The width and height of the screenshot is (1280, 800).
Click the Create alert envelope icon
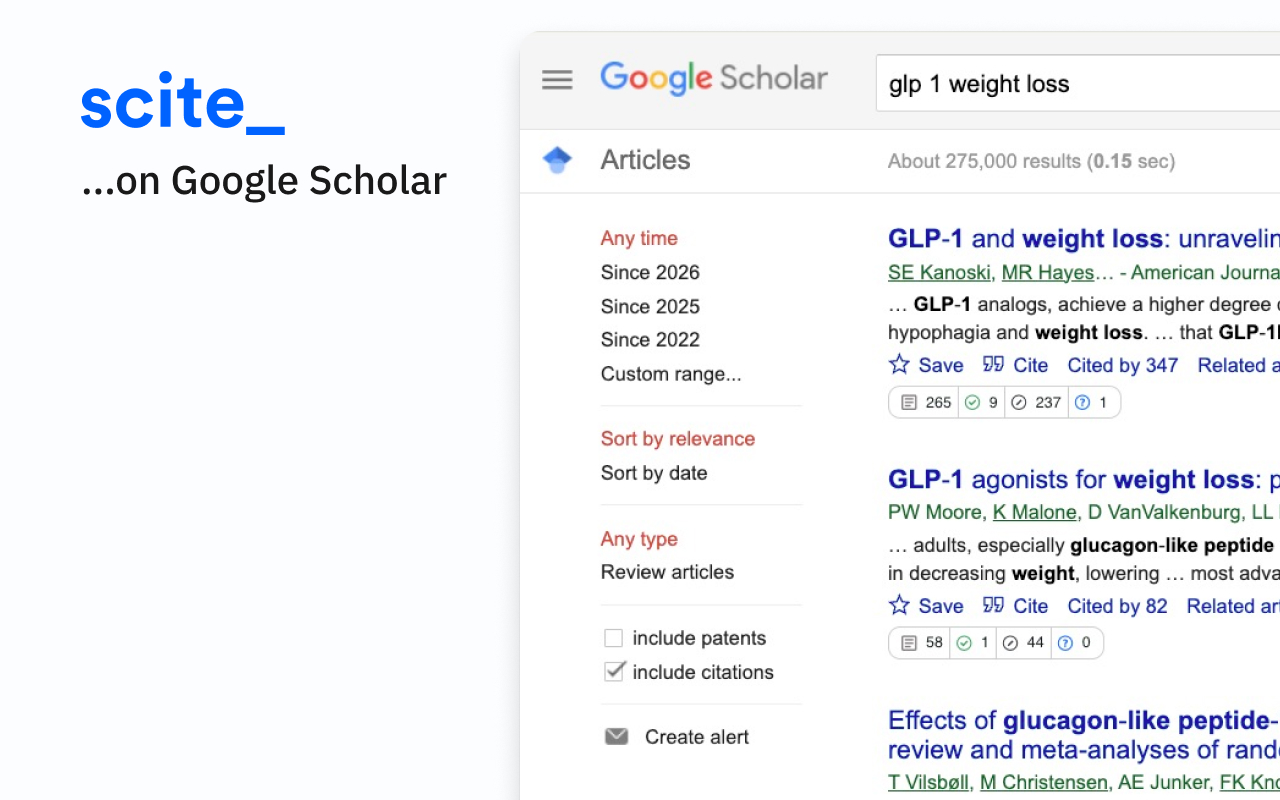617,737
